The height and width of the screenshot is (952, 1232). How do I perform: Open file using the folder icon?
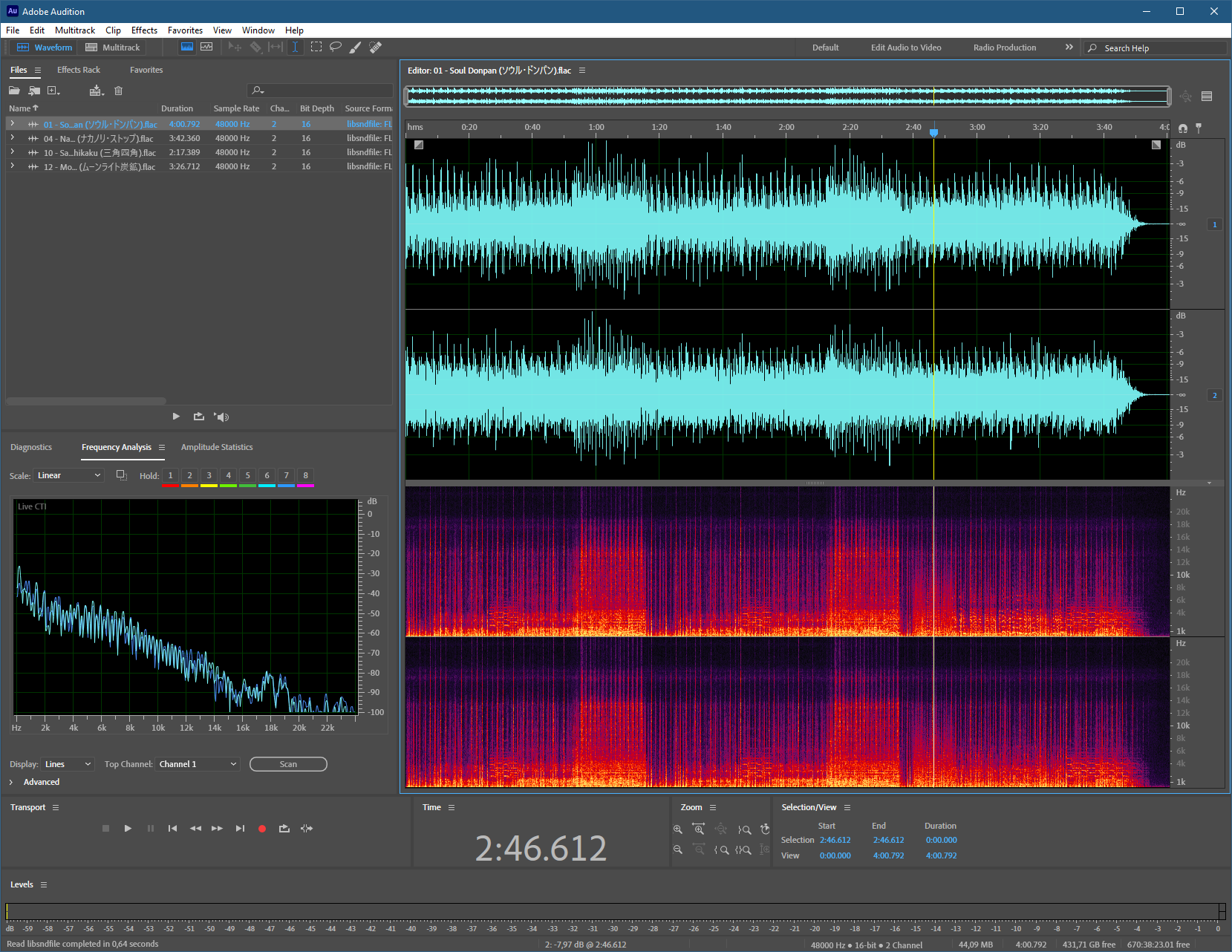(14, 91)
